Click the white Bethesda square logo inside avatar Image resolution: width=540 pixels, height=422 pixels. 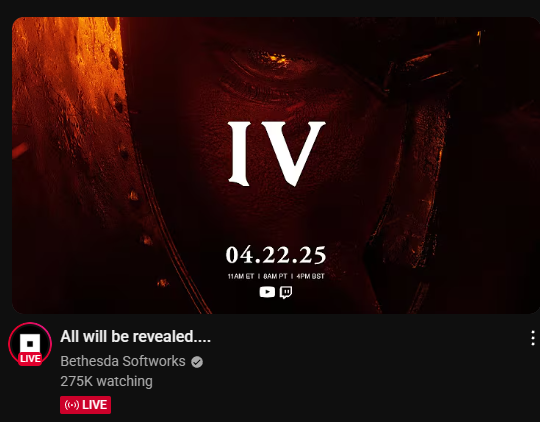(30, 343)
